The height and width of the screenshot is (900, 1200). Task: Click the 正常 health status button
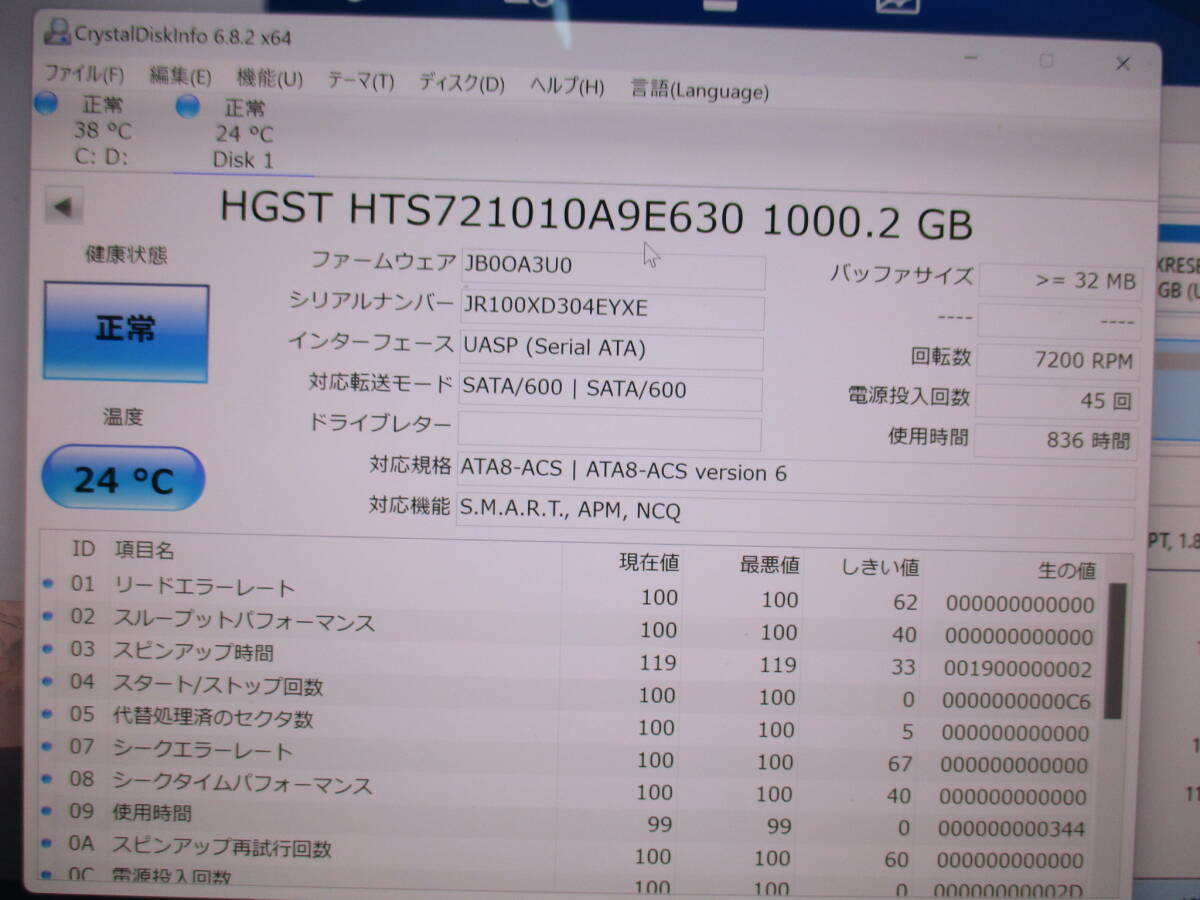point(126,332)
